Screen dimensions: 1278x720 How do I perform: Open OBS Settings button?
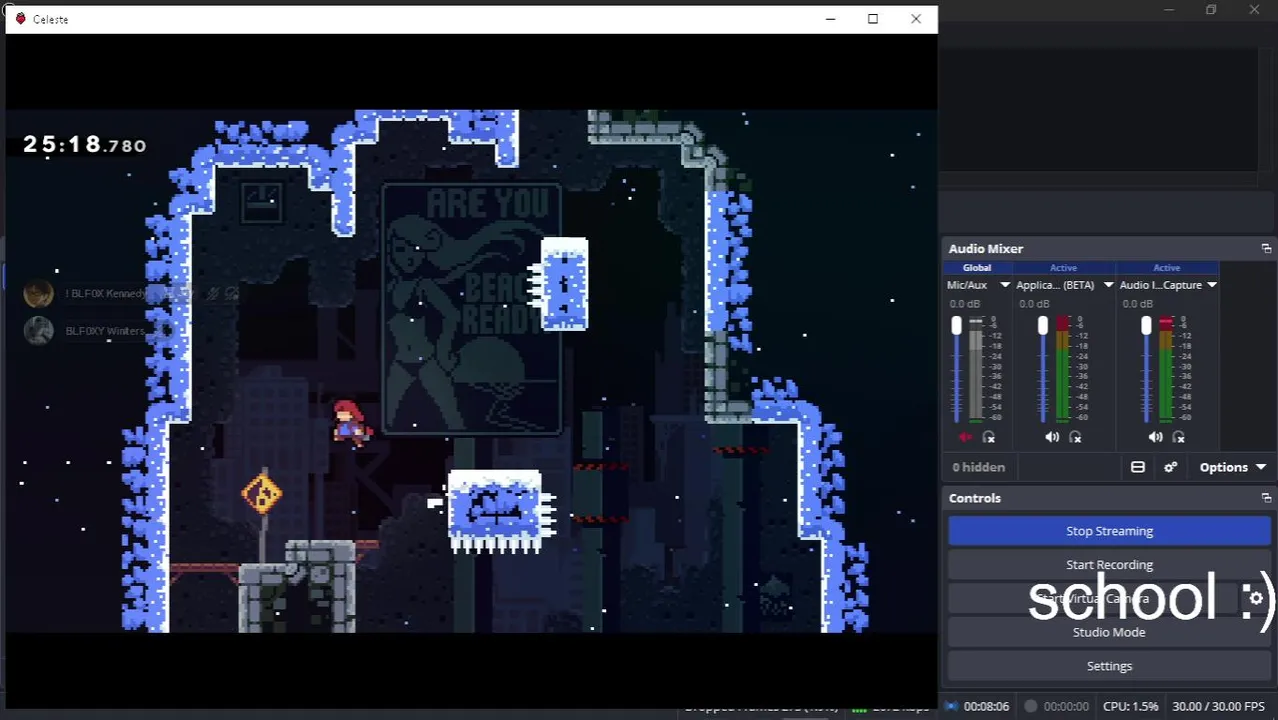[1109, 666]
